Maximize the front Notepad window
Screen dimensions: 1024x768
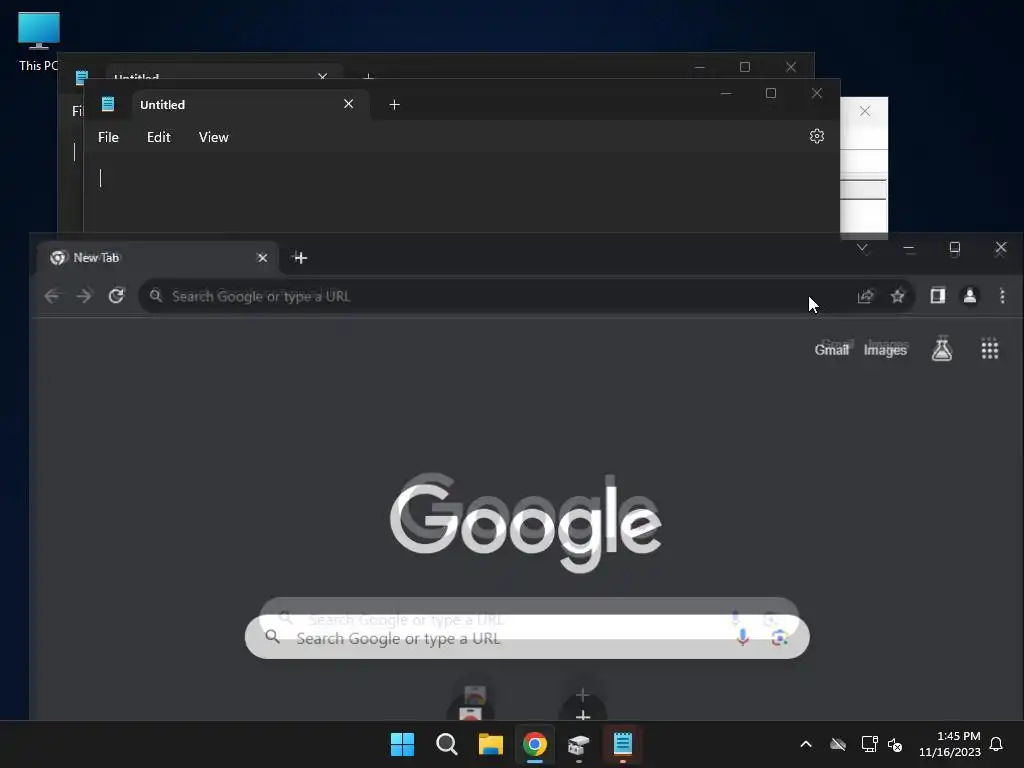[x=771, y=93]
